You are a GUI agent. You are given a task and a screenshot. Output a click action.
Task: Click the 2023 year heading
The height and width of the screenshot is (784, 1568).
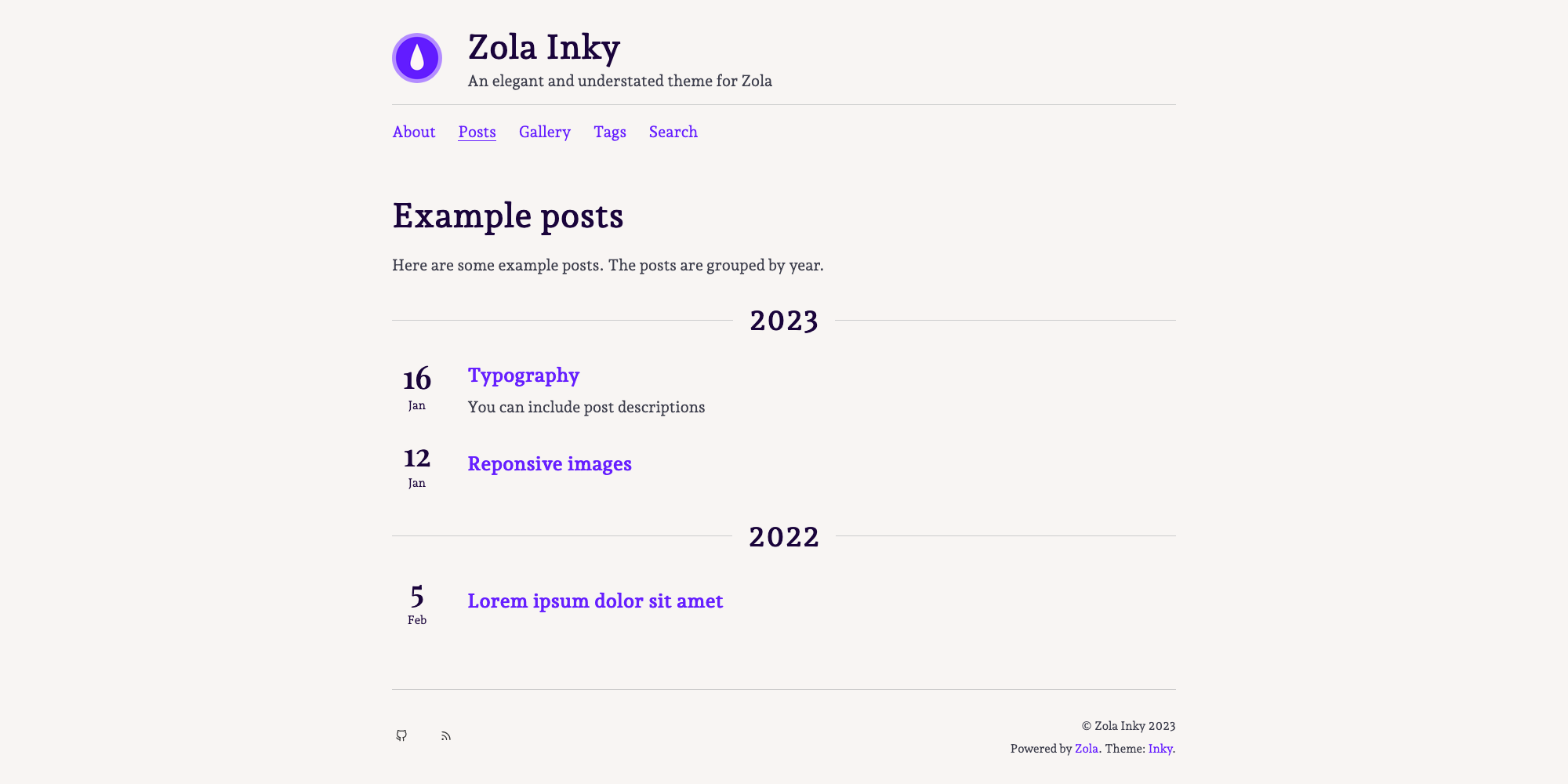click(x=783, y=320)
